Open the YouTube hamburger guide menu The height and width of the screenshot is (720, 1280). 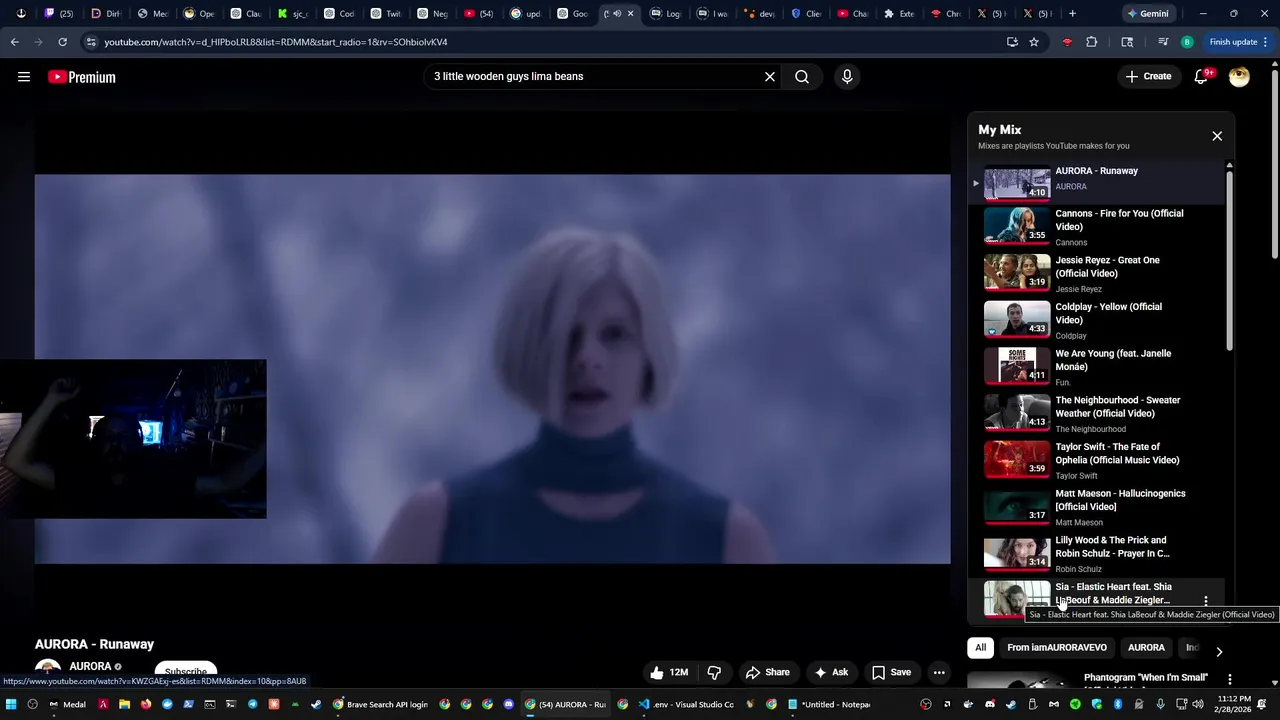(24, 77)
